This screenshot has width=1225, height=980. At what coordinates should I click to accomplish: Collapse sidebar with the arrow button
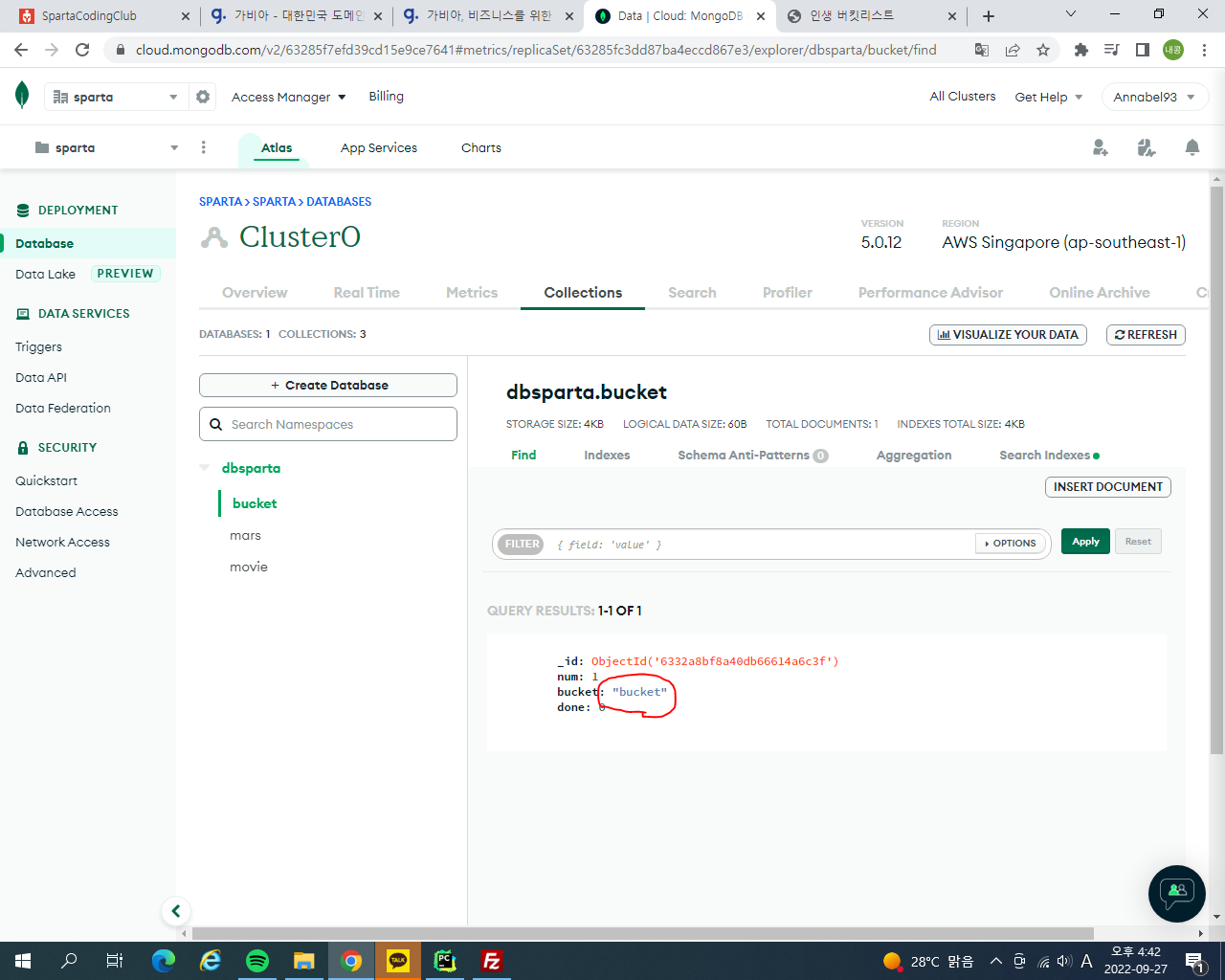(176, 911)
